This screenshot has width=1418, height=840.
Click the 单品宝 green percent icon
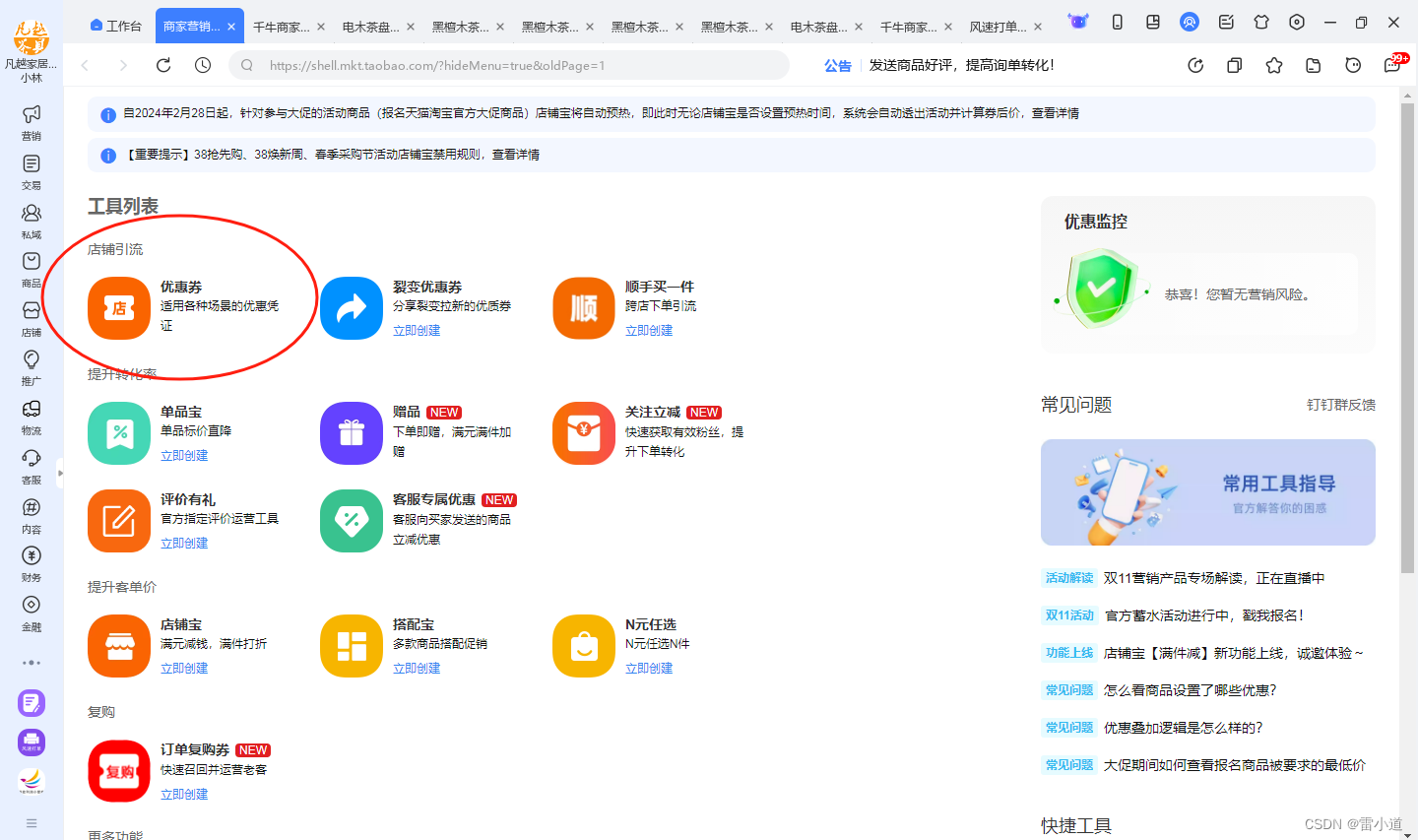(x=119, y=433)
